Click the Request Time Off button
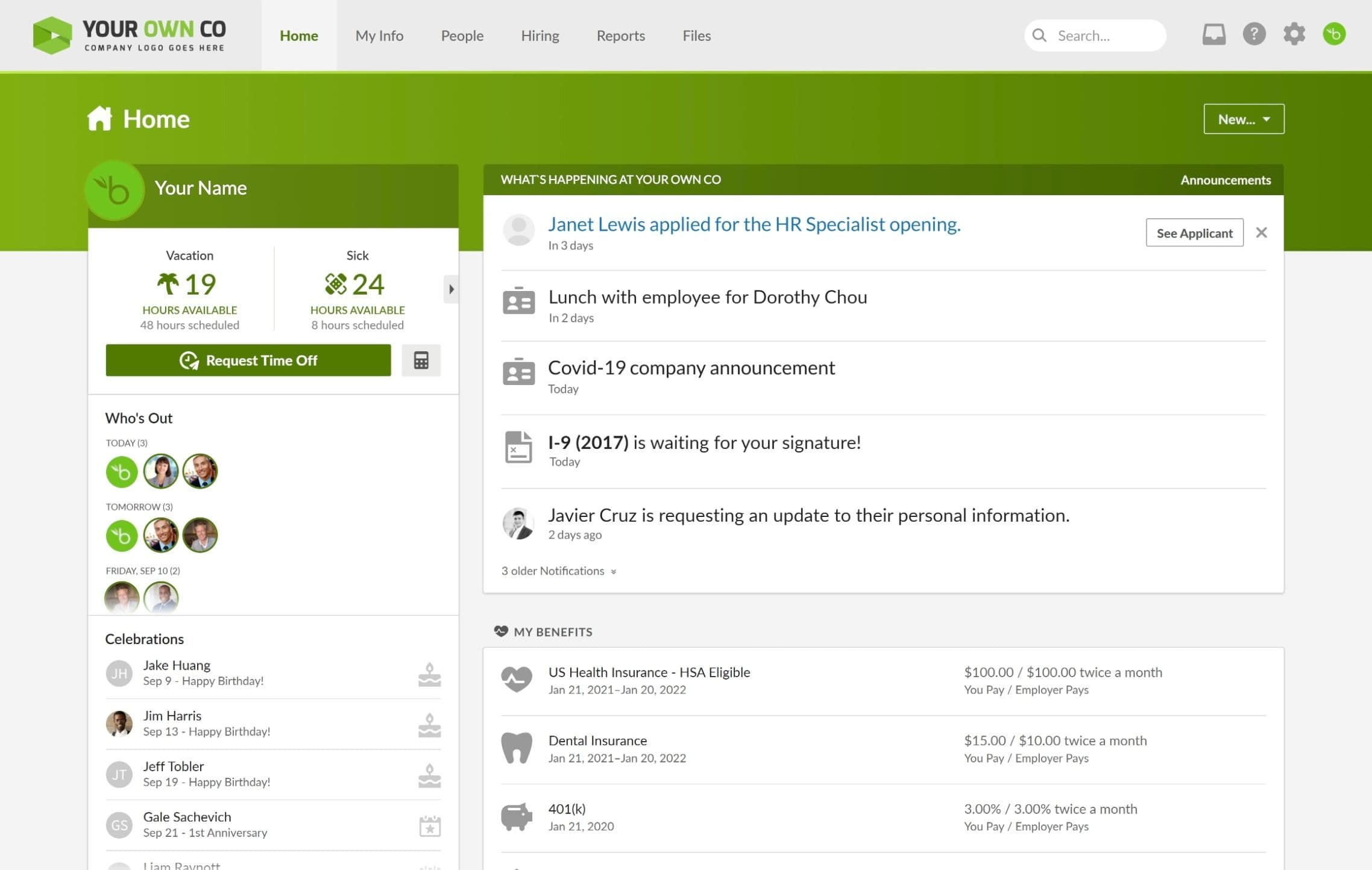Image resolution: width=1372 pixels, height=870 pixels. tap(248, 360)
